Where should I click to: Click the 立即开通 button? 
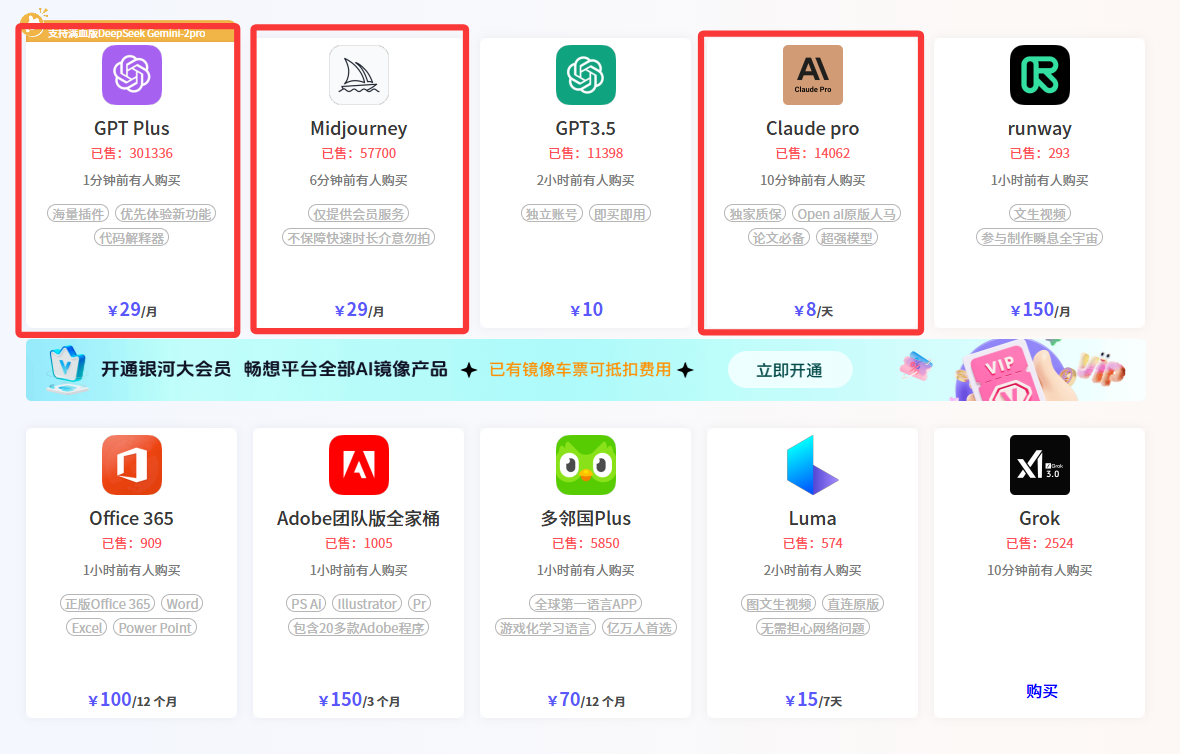pos(789,370)
